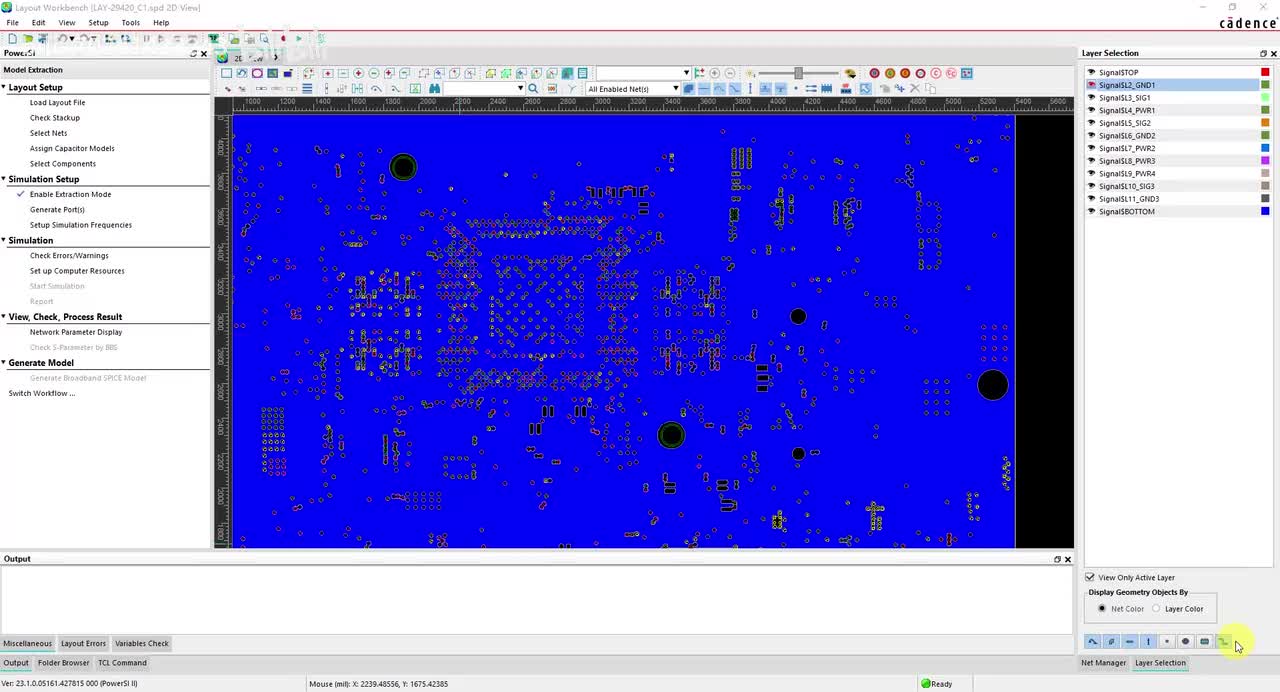Image resolution: width=1280 pixels, height=692 pixels.
Task: Click the binoculars find icon
Action: tap(434, 88)
